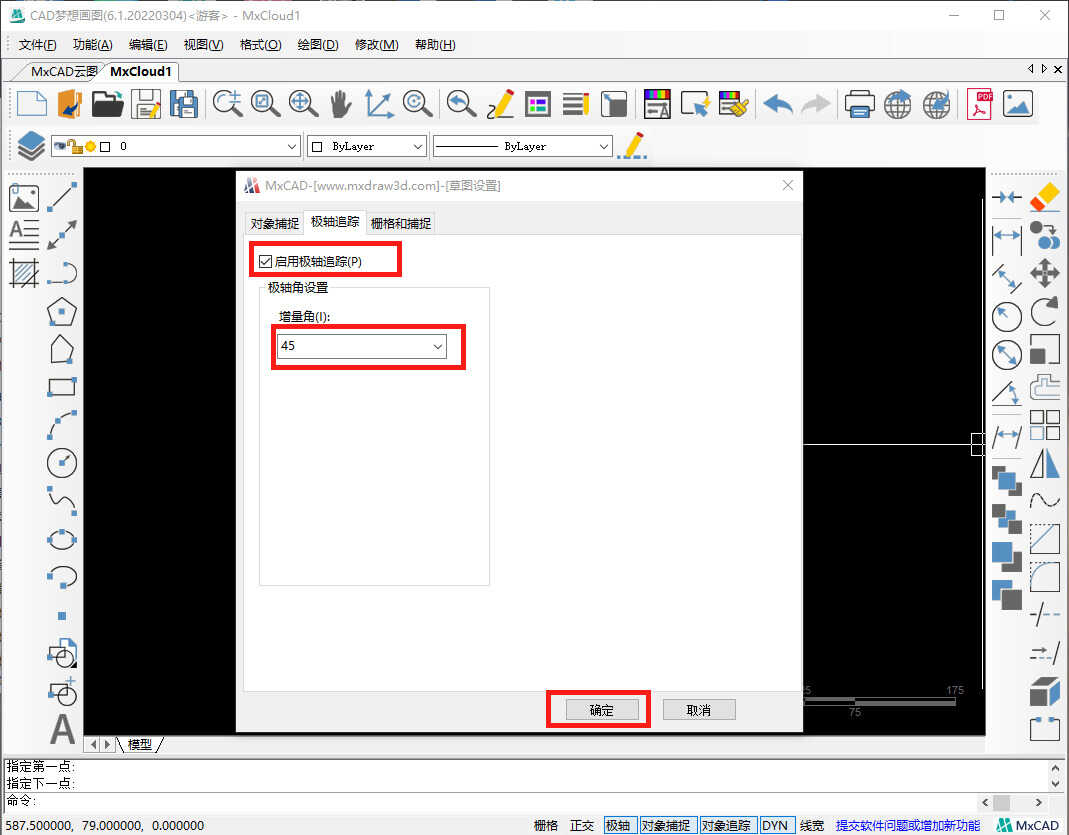Click the Save floppy disk icon

click(146, 104)
